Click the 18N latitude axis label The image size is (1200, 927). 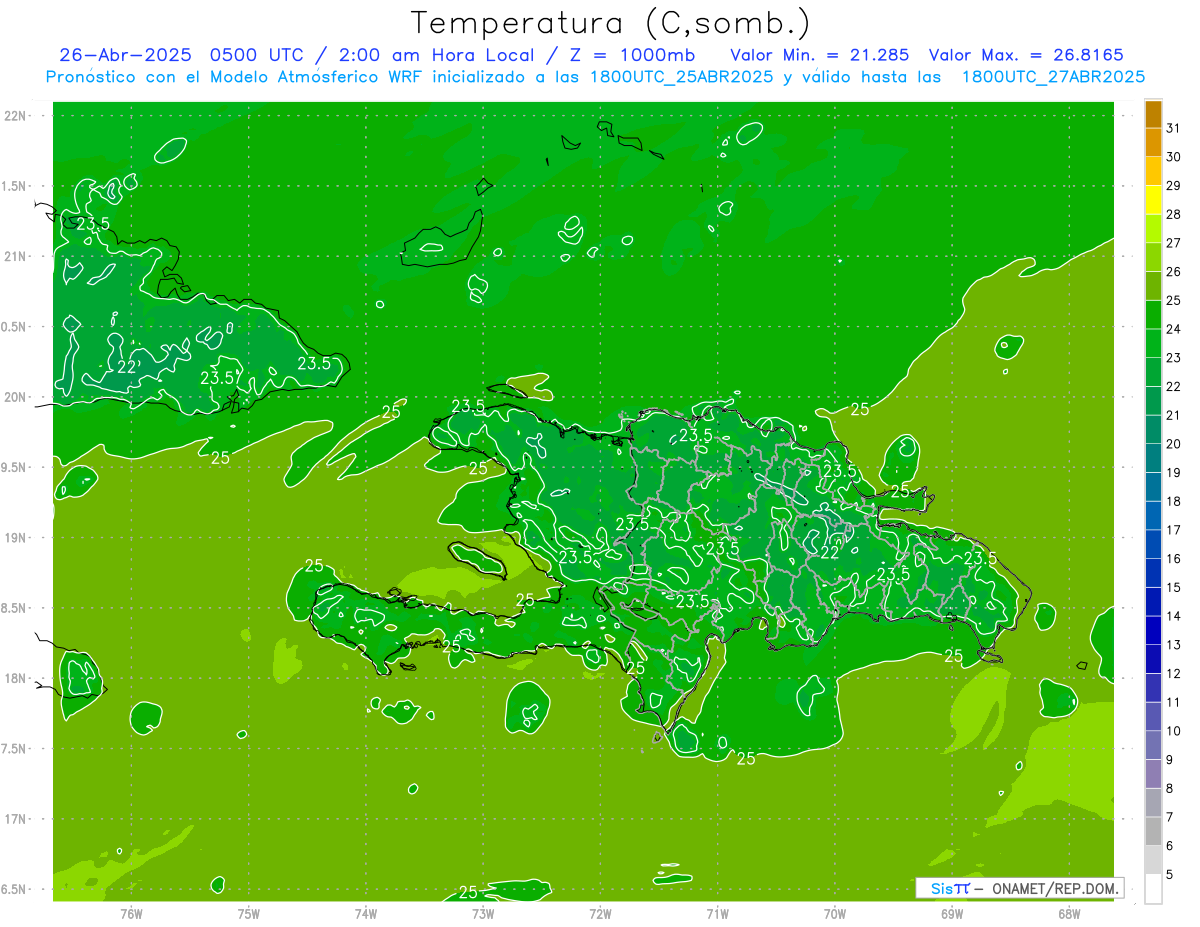point(16,678)
